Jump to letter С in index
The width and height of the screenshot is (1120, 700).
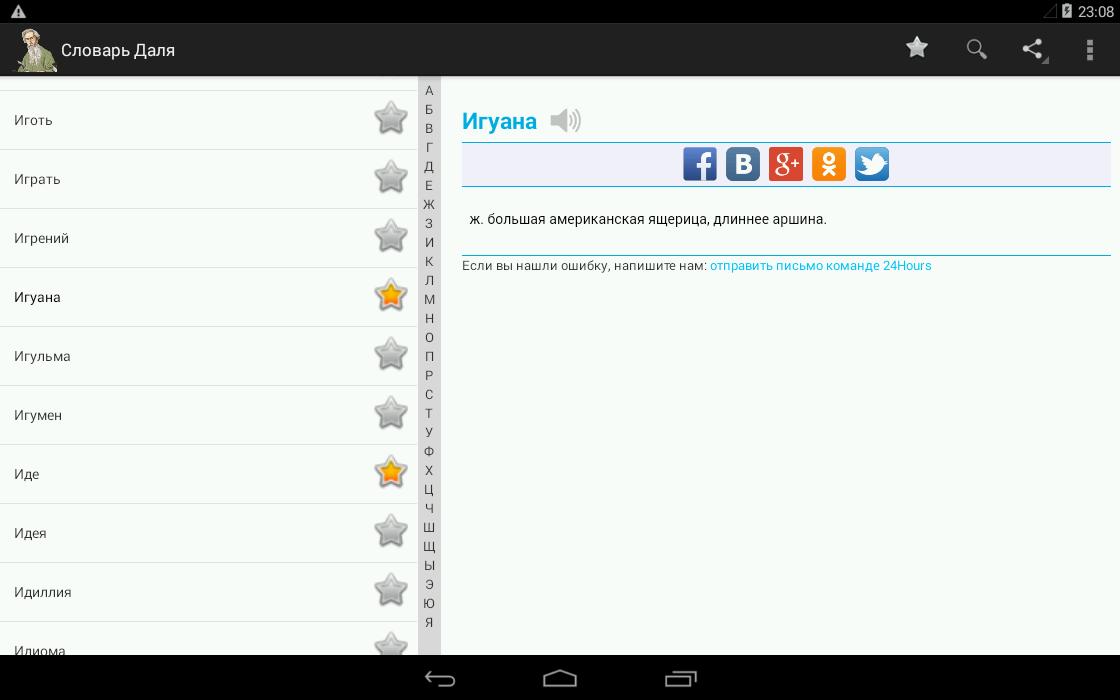(429, 394)
